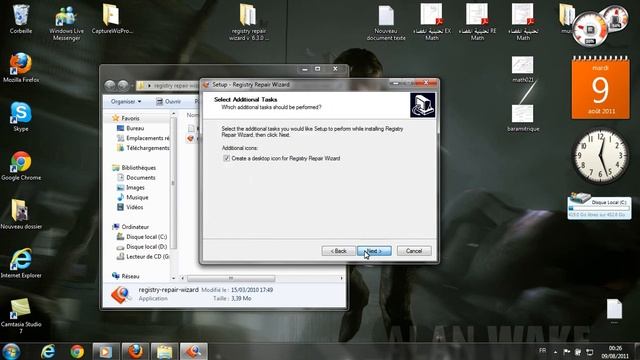Open Lecteur de CD in Explorer sidebar
640x360 pixels.
(143, 256)
